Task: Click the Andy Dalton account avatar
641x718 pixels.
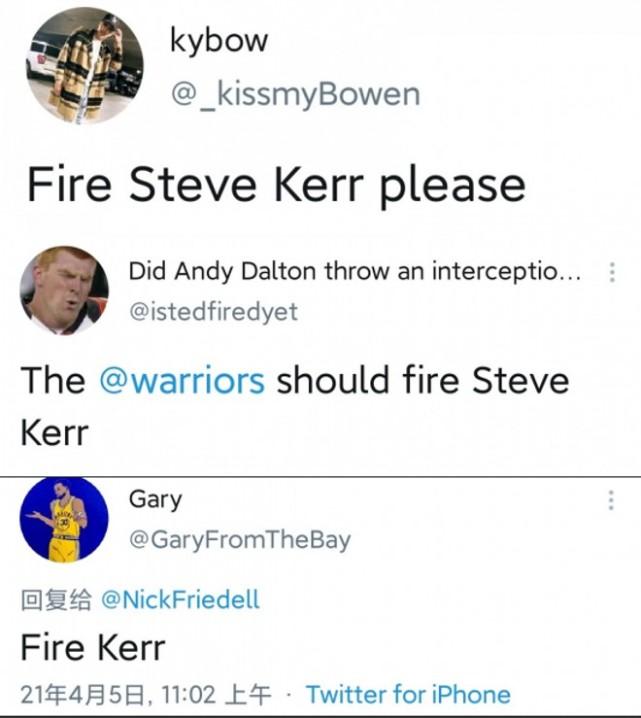Action: point(64,290)
